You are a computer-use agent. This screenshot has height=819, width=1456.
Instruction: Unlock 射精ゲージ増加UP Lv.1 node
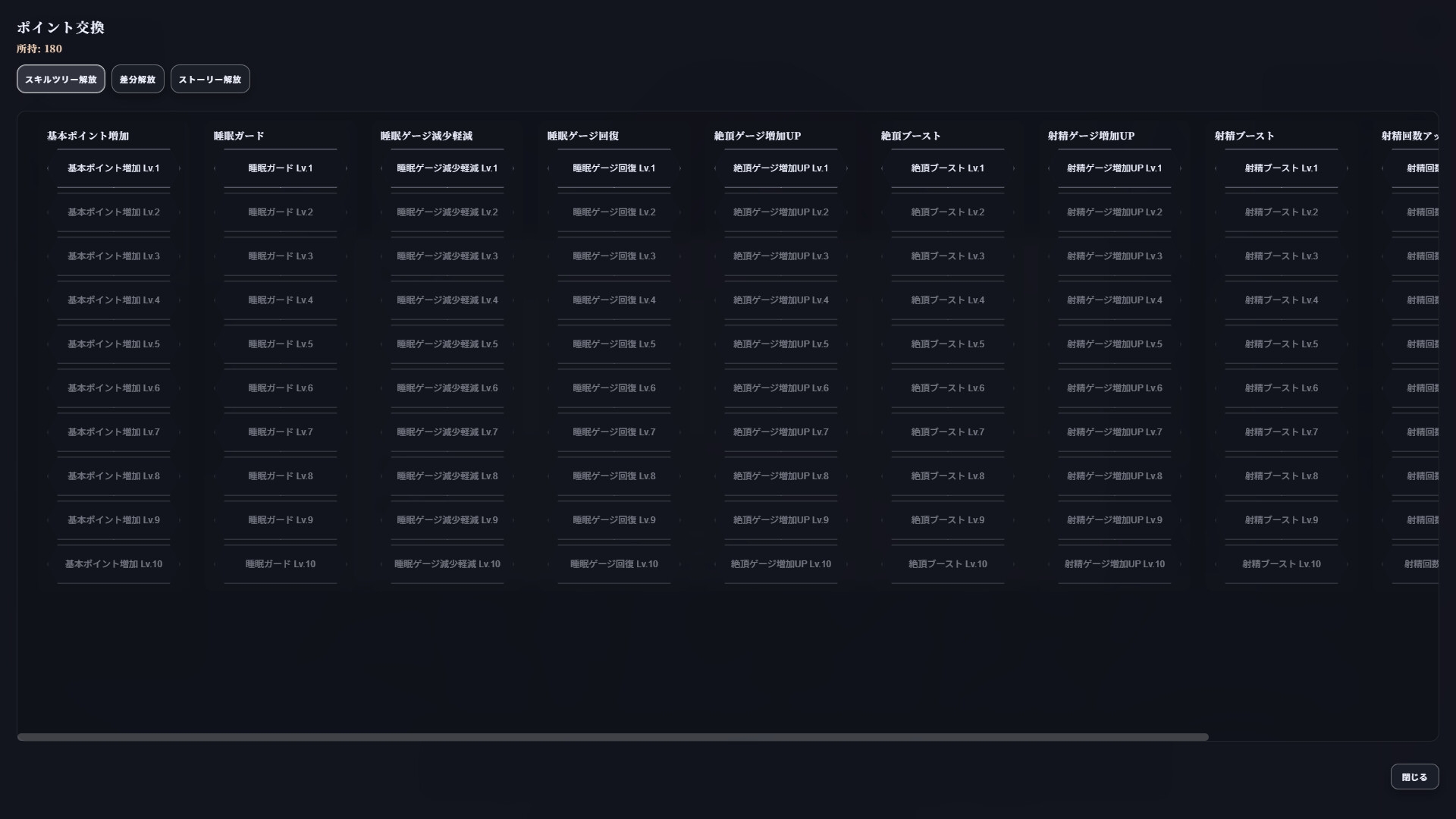[x=1115, y=168]
